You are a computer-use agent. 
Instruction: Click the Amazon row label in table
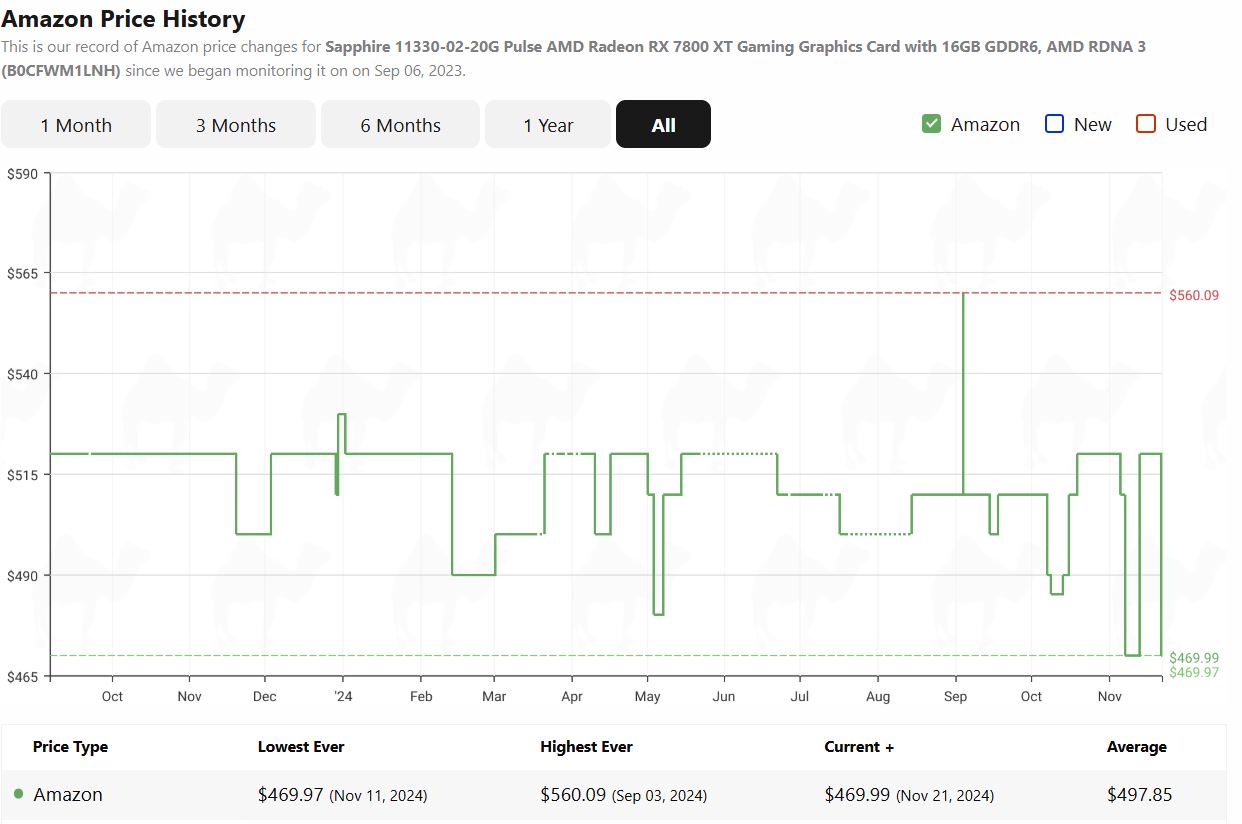pos(68,795)
